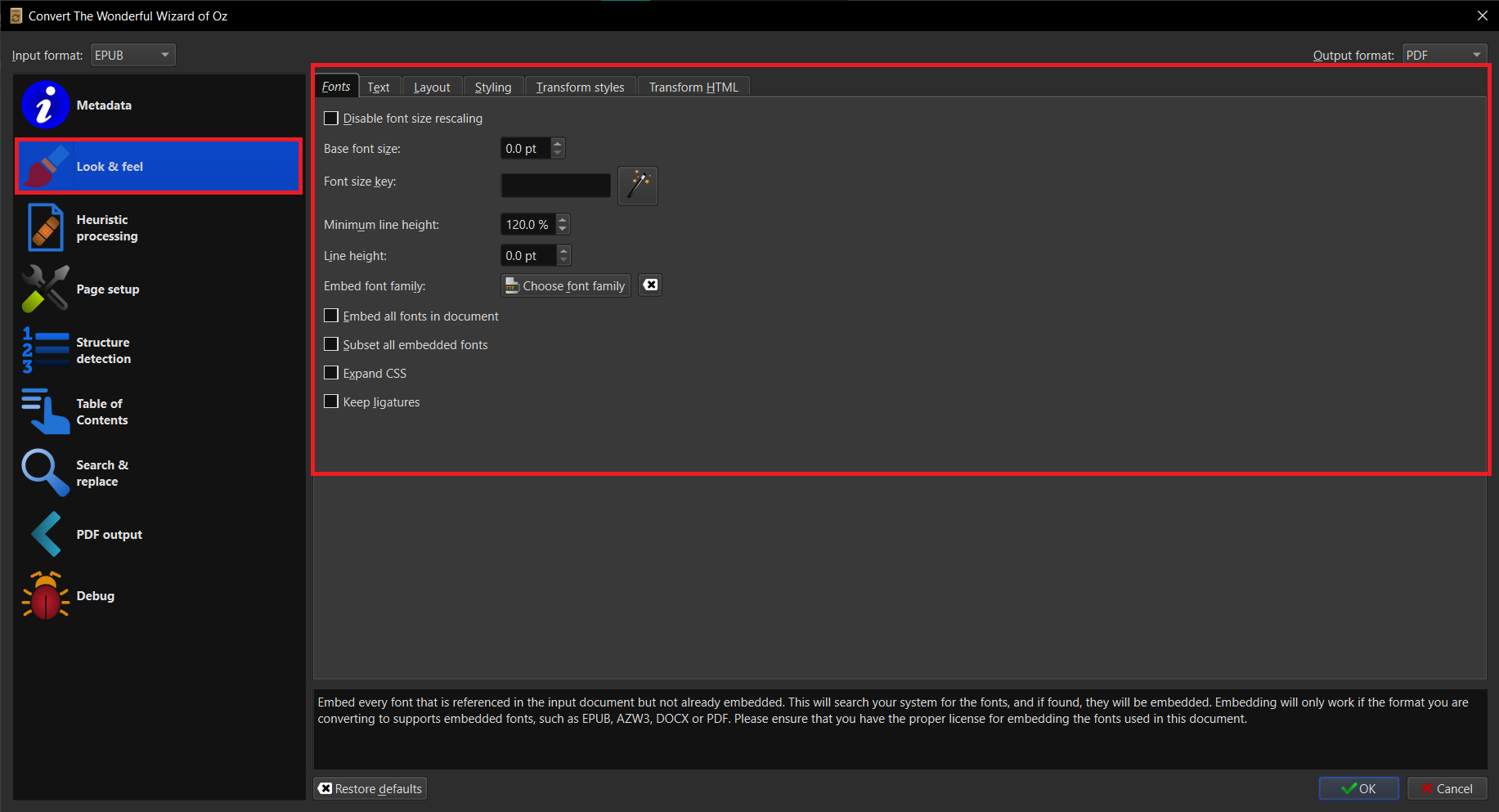Open the Search & replace magnifier icon

[46, 473]
